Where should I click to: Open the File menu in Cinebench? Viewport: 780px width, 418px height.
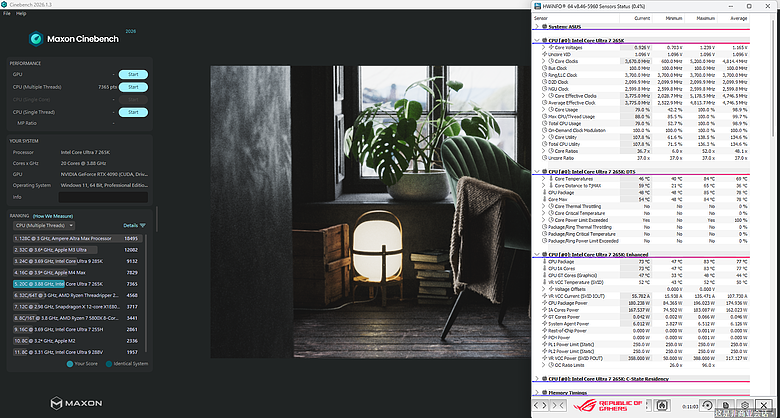click(x=6, y=13)
